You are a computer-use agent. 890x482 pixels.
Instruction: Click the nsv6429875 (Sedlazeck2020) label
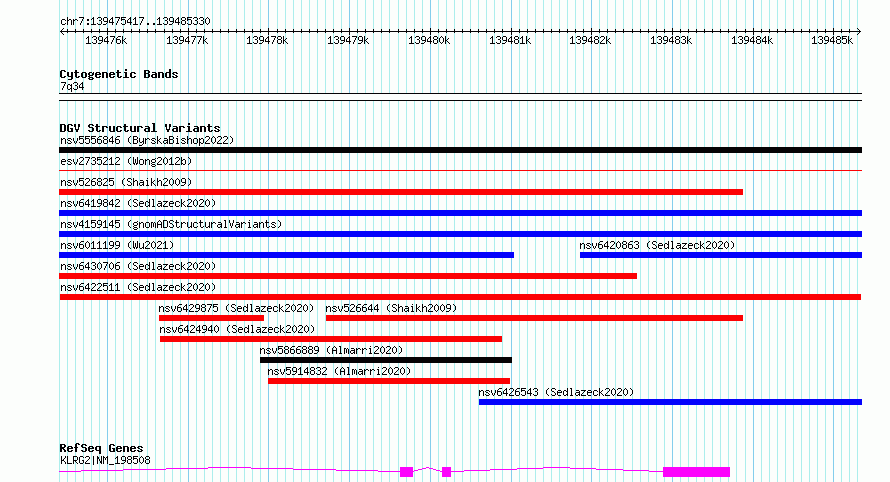click(x=236, y=308)
